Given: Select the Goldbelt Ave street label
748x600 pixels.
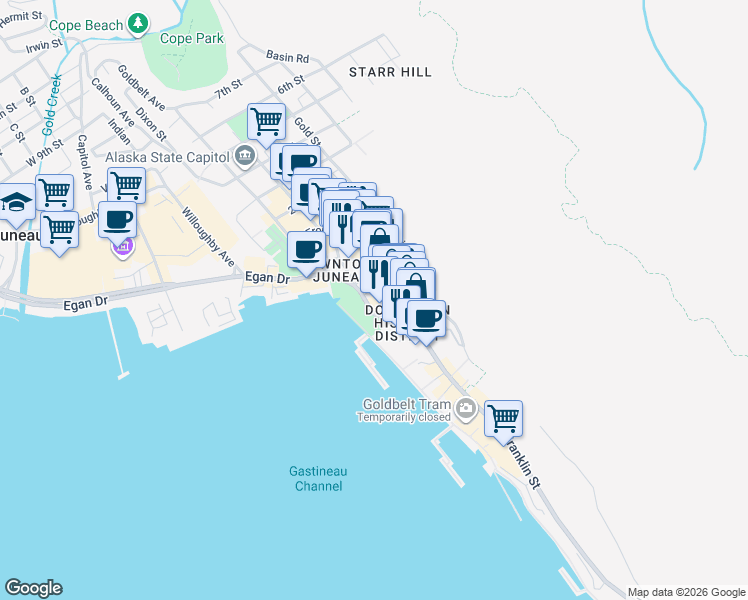Looking at the screenshot, I should tap(141, 88).
